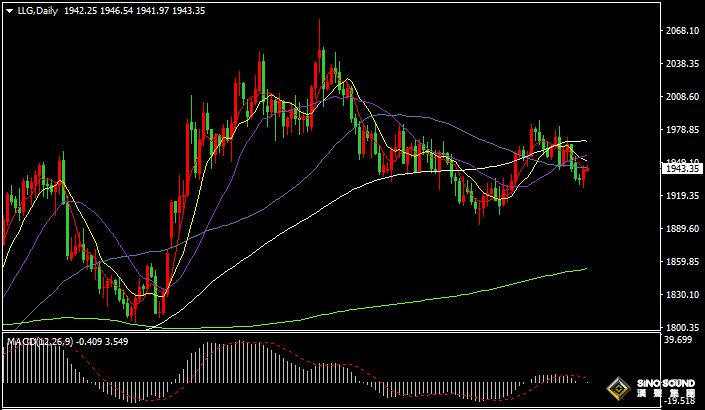Click the 1830.10 price axis label
705x410 pixels.
(682, 295)
